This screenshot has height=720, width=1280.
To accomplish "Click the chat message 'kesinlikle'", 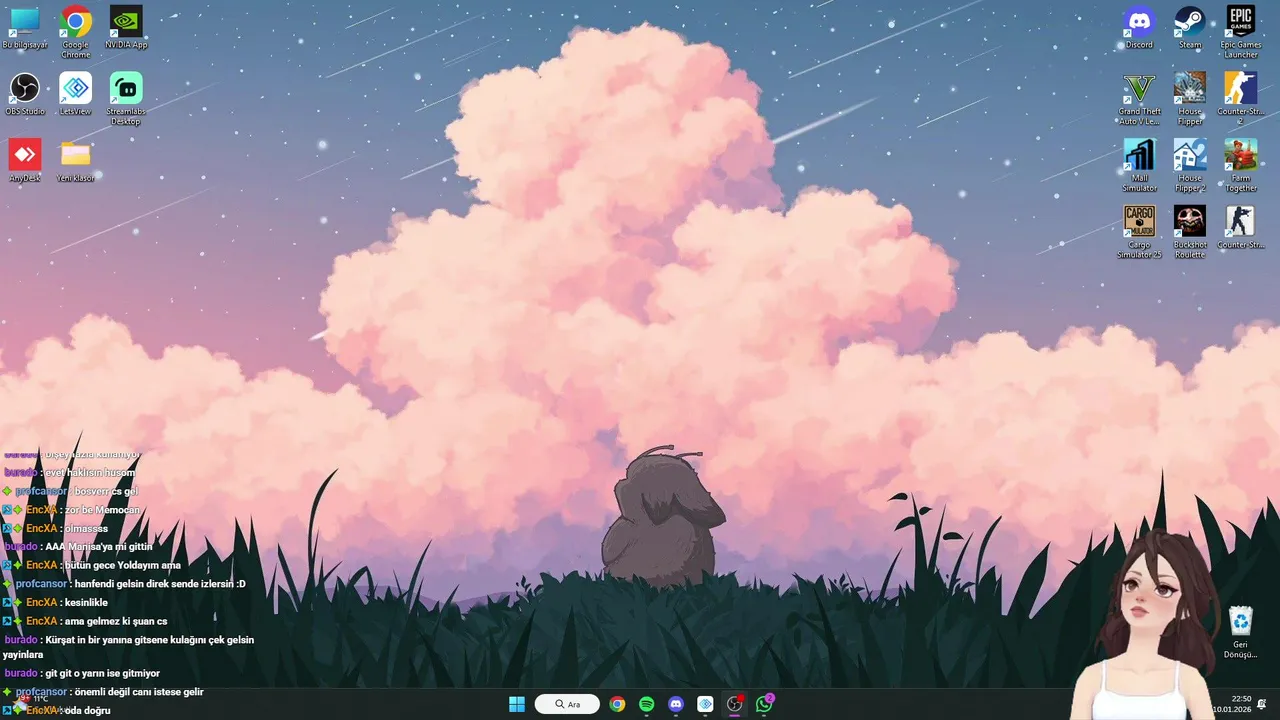I will point(86,603).
